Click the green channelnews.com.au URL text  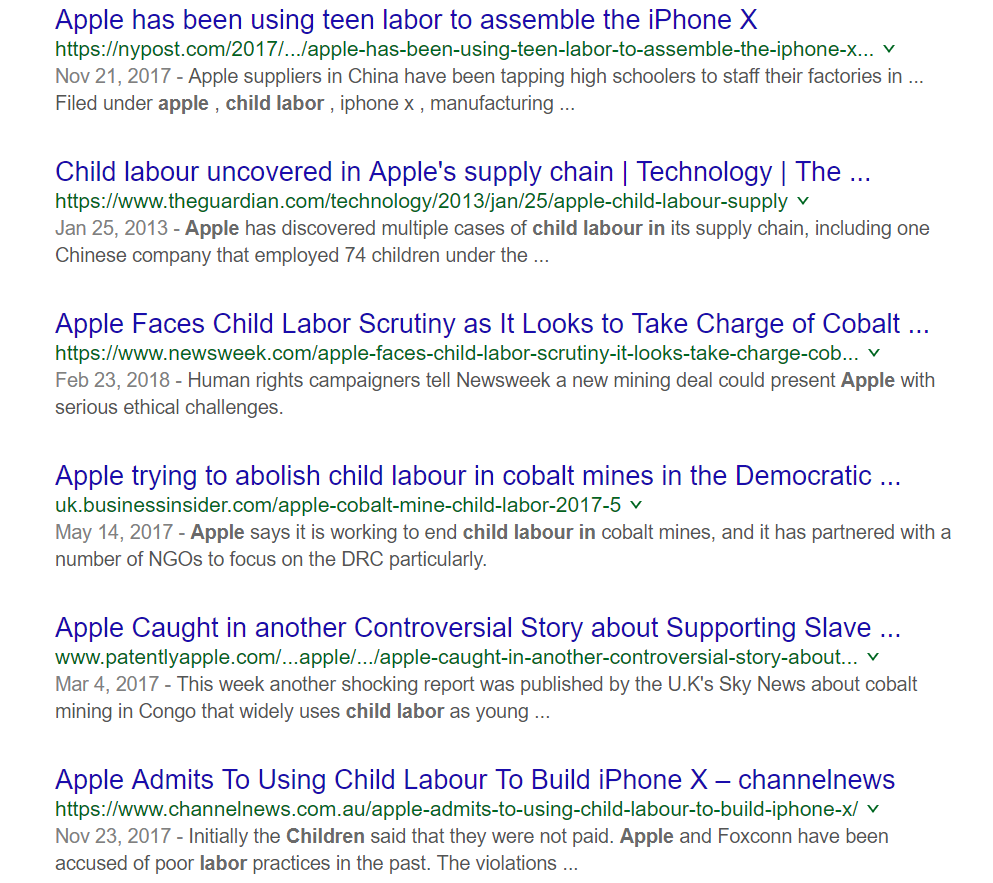coord(456,809)
